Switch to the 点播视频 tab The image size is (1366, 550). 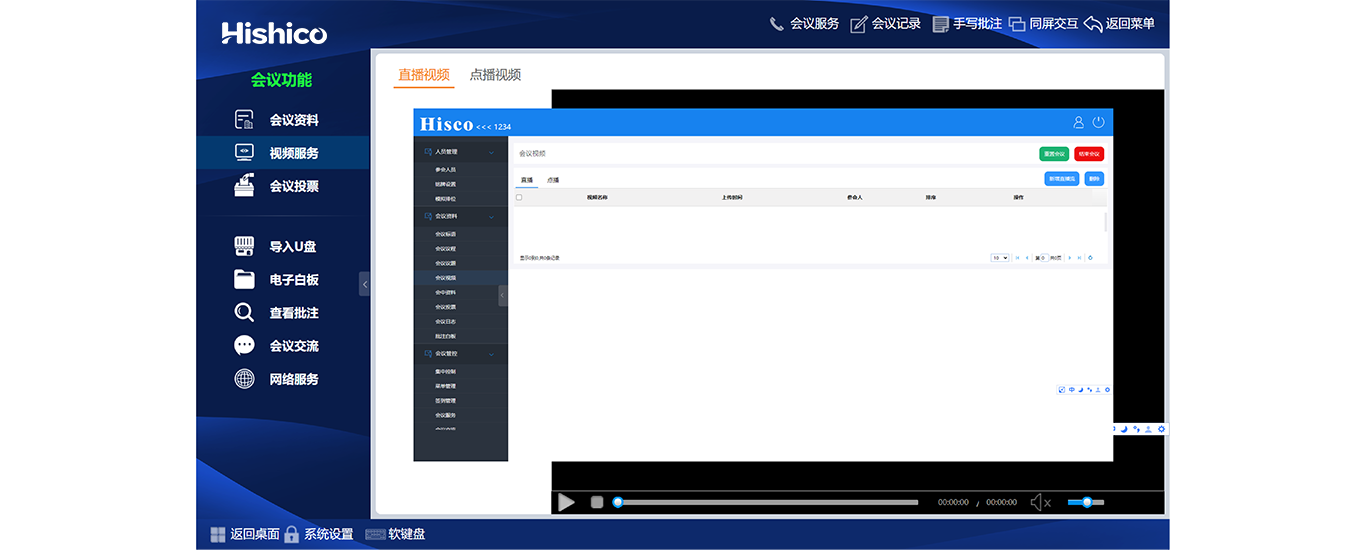point(495,75)
